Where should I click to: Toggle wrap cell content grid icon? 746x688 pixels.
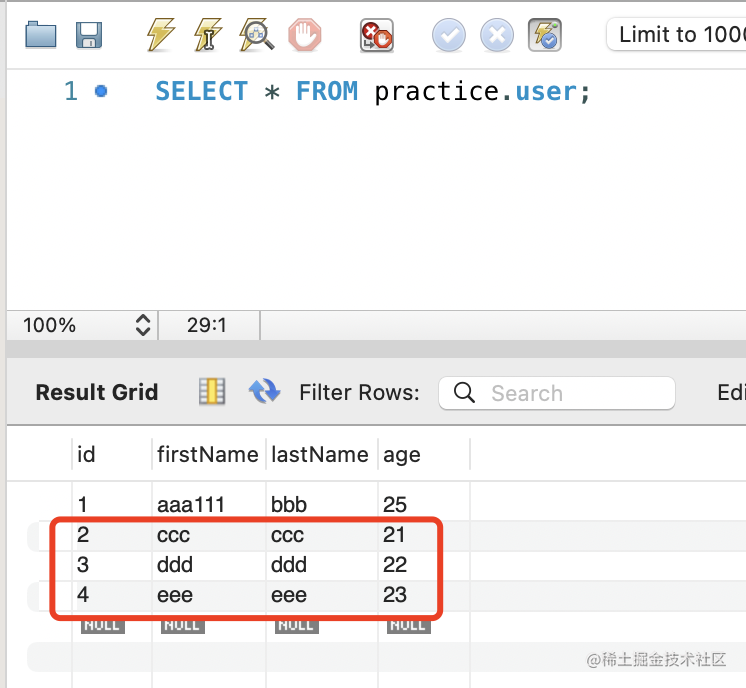(x=212, y=392)
